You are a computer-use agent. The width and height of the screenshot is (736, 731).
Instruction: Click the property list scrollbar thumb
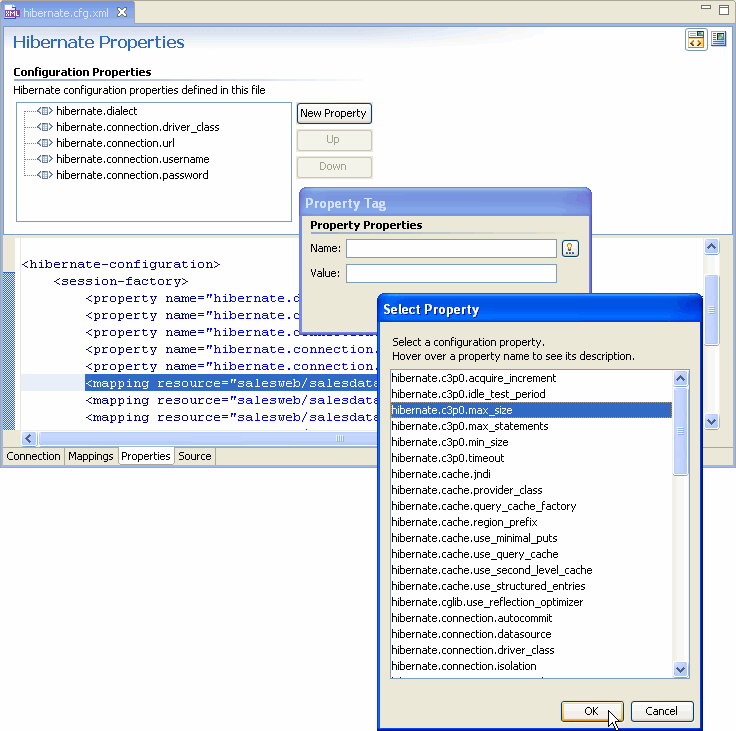tap(680, 431)
